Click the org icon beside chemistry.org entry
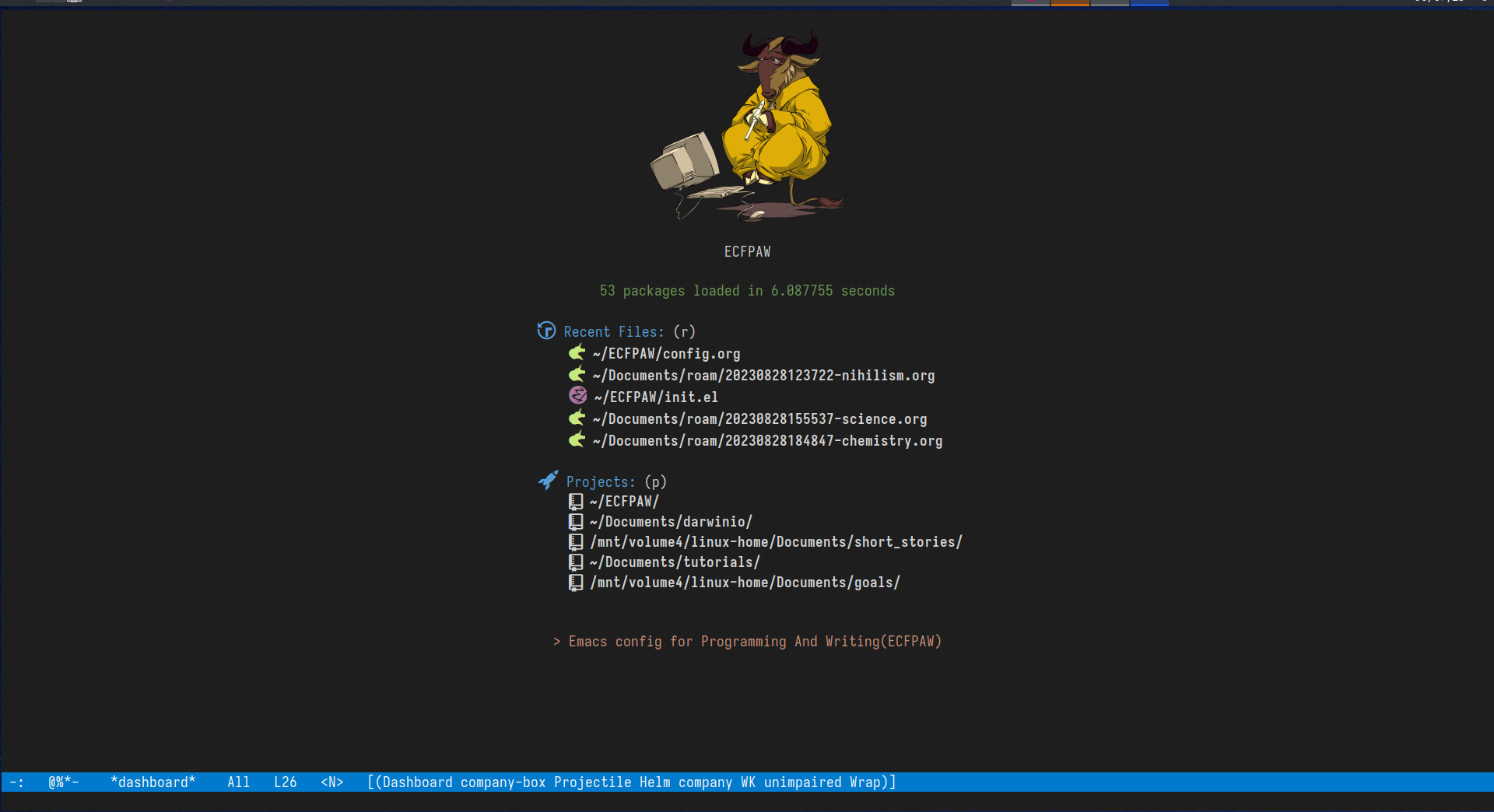Image resolution: width=1494 pixels, height=812 pixels. click(x=577, y=440)
